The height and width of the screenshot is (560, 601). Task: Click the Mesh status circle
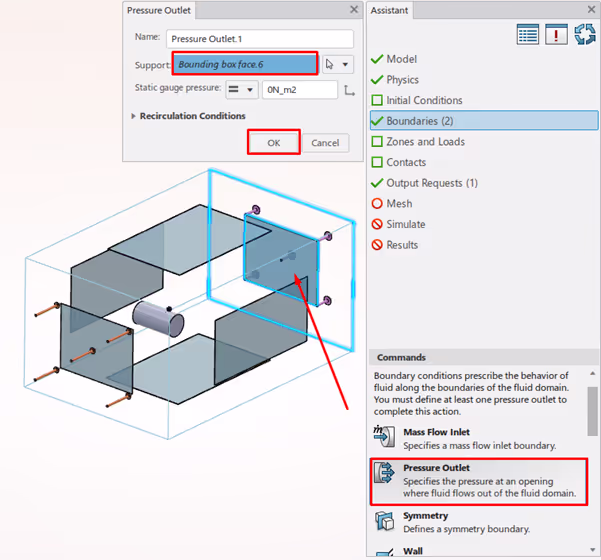pos(377,204)
